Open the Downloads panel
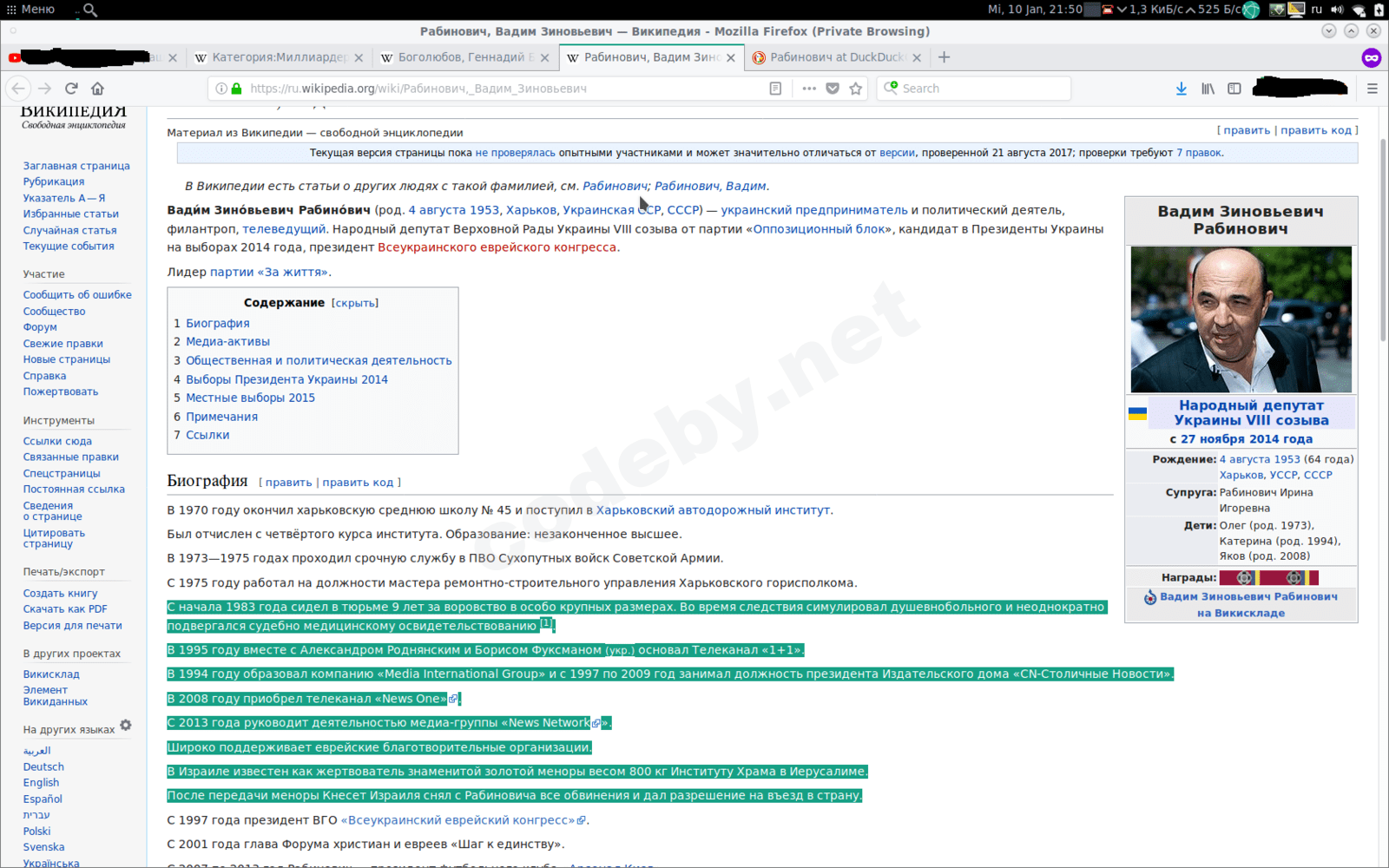The image size is (1389, 868). point(1181,88)
